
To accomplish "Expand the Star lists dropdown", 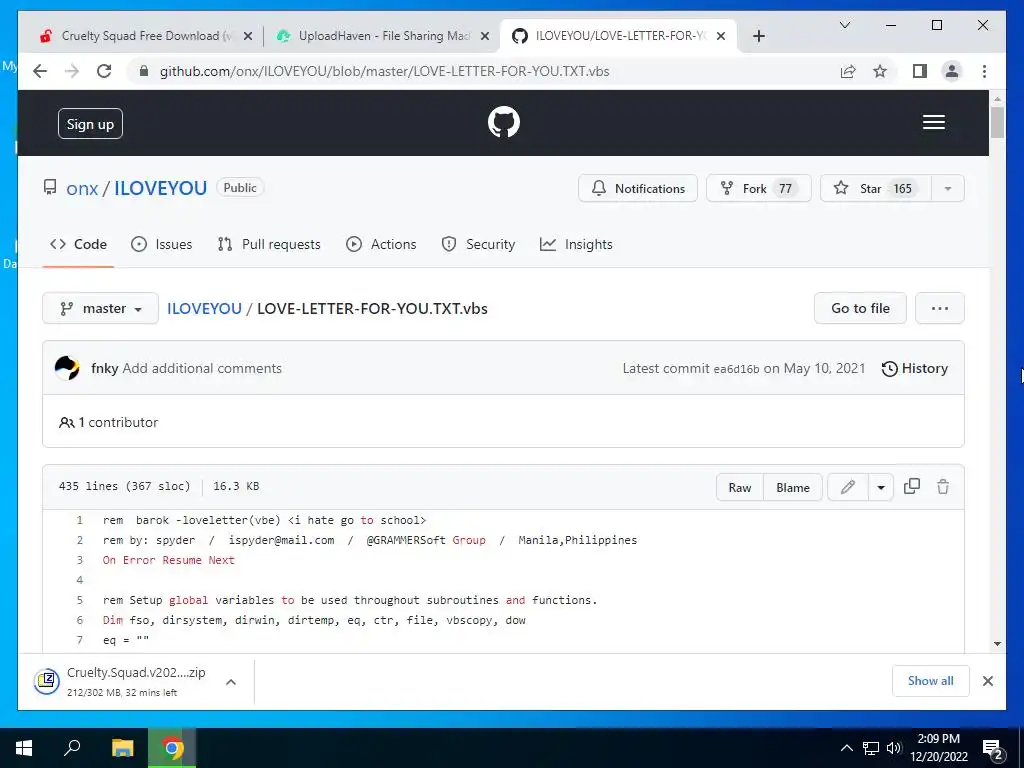I will point(948,189).
